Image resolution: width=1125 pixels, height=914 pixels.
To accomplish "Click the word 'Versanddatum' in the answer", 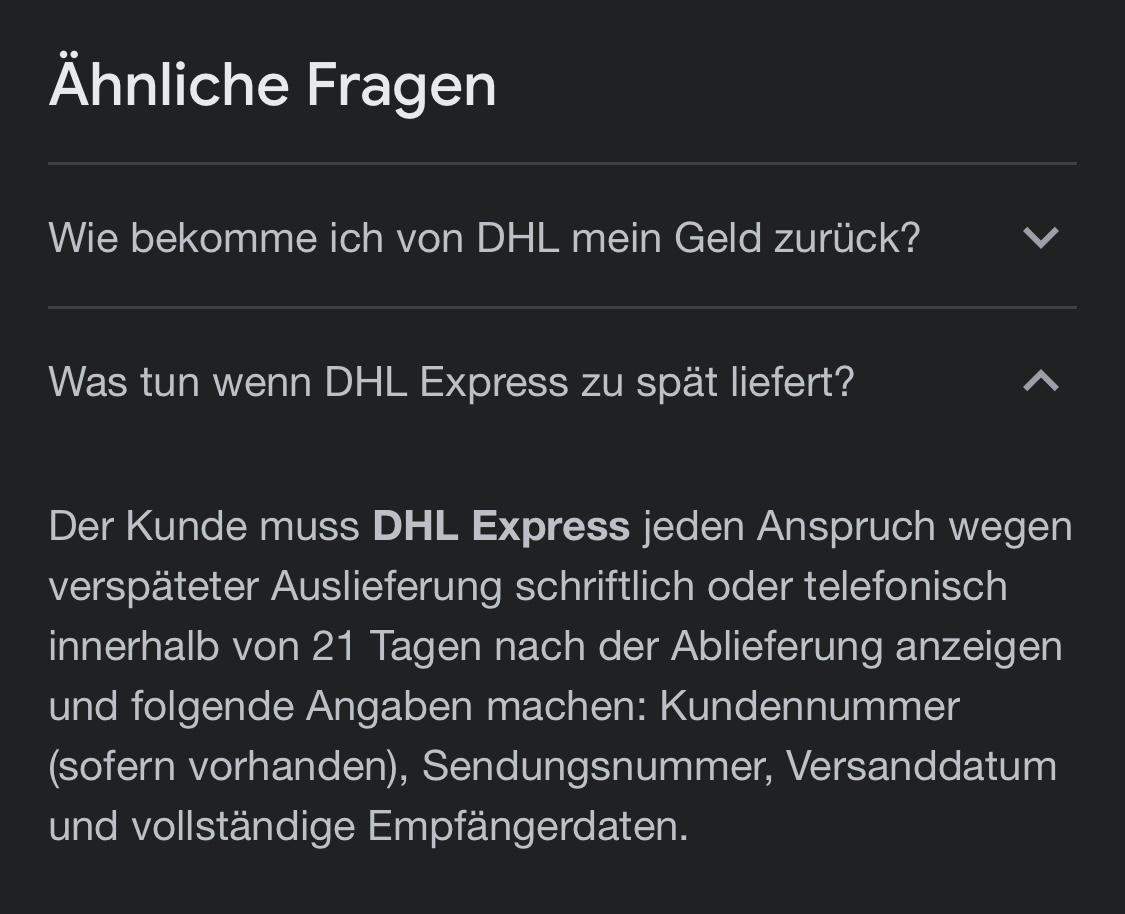I will (x=921, y=766).
